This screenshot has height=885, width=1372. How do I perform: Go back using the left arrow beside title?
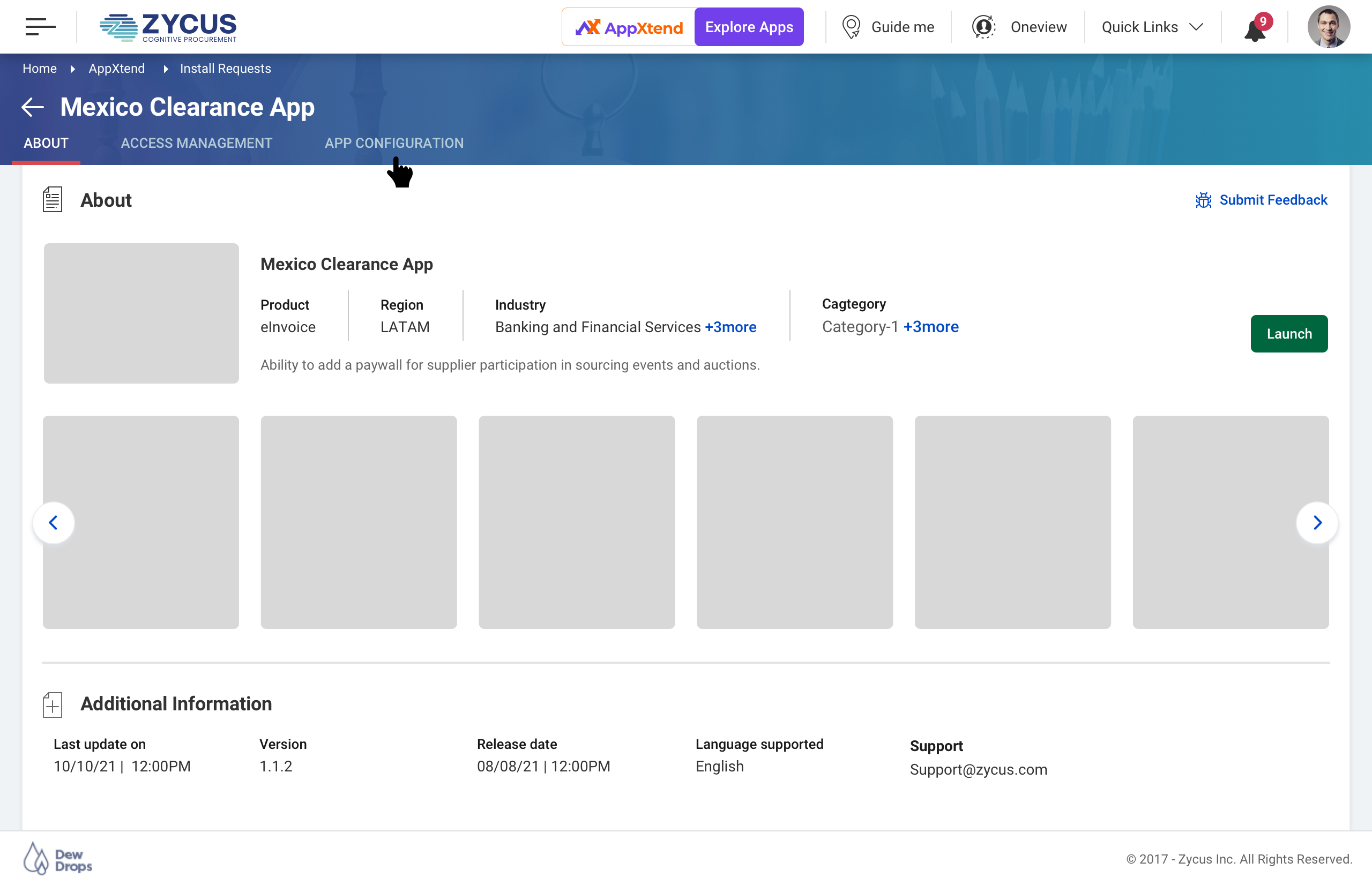[33, 107]
